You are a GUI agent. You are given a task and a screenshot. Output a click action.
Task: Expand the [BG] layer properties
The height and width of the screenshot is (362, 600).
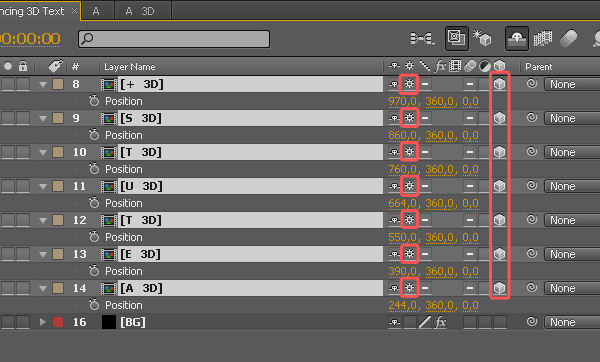(42, 322)
